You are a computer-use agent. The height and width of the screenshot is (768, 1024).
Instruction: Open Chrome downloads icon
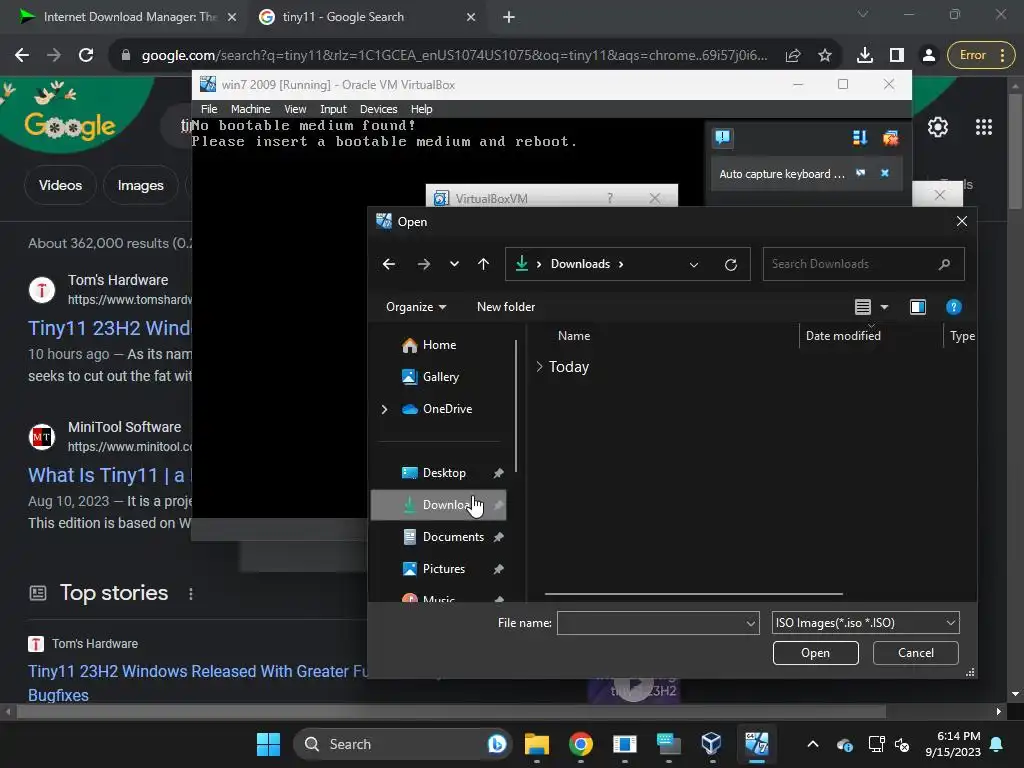pyautogui.click(x=865, y=56)
